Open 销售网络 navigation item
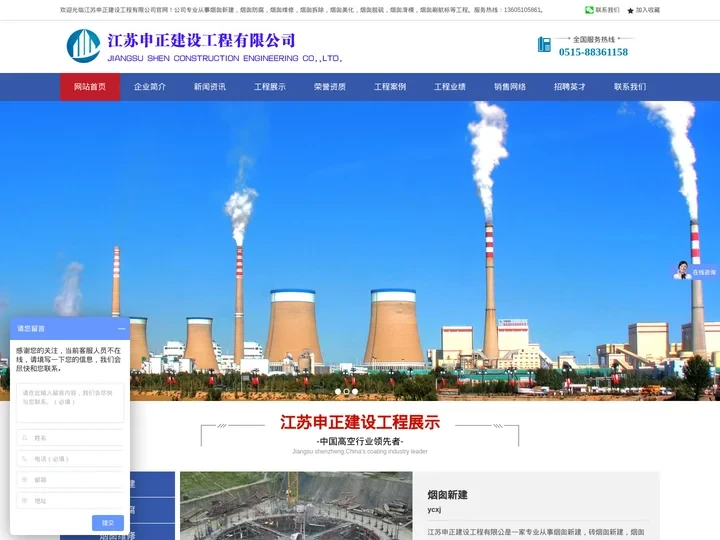 (510, 87)
